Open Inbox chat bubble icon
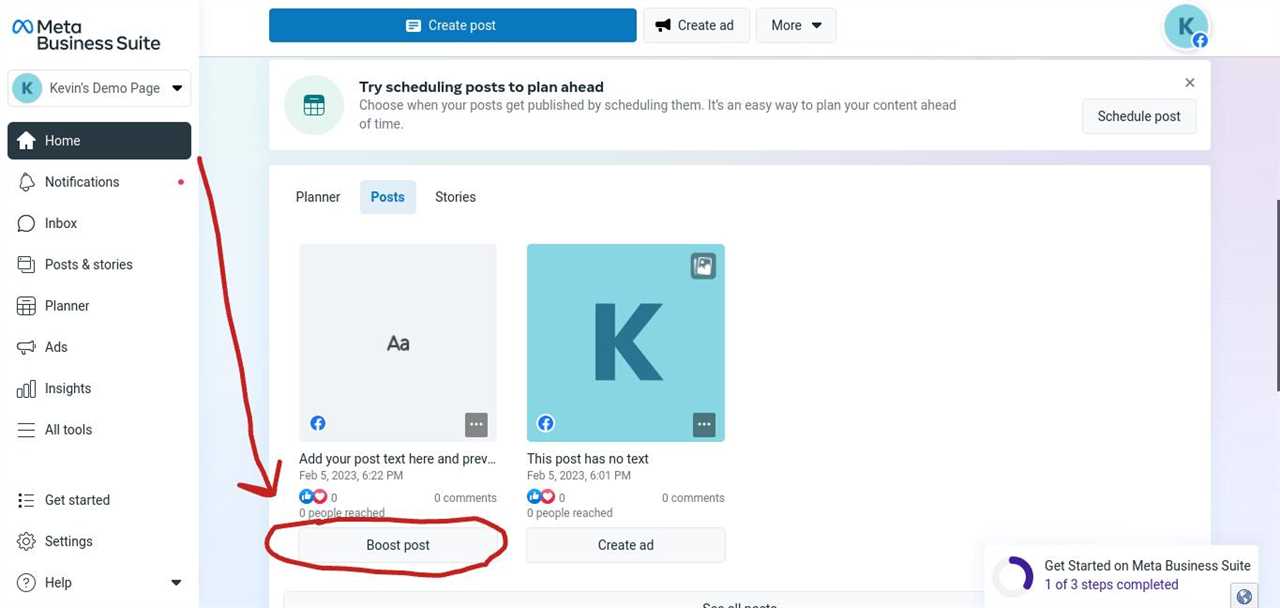The height and width of the screenshot is (608, 1280). (x=27, y=223)
